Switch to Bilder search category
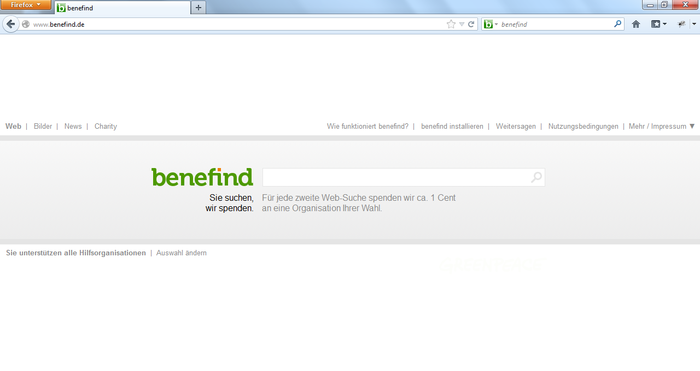This screenshot has height=371, width=700. point(43,126)
